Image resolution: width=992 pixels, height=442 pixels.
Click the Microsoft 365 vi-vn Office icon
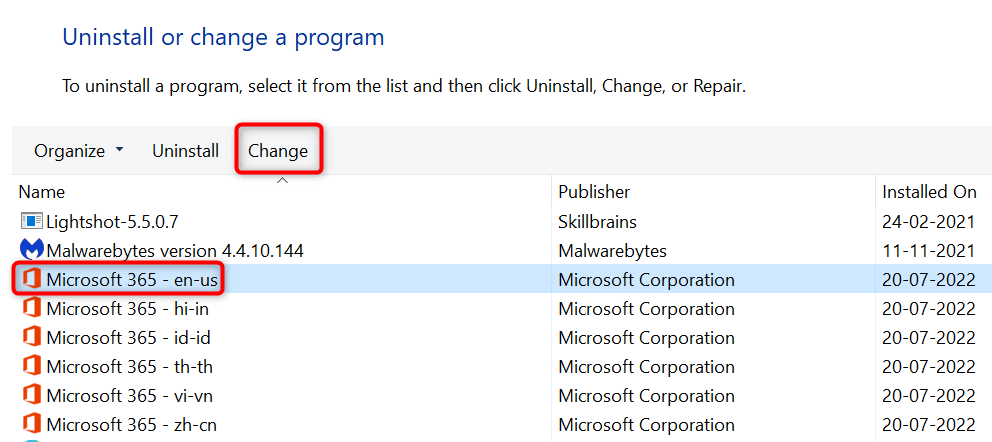[31, 395]
